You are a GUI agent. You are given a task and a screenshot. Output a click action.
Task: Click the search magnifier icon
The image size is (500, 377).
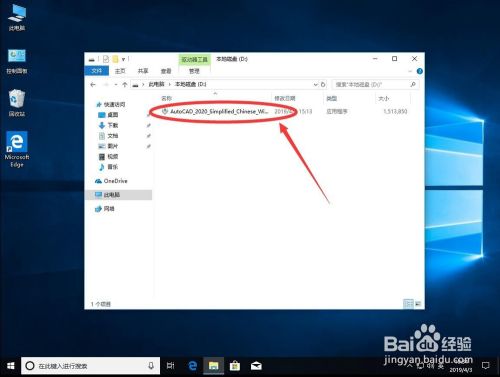pos(413,85)
